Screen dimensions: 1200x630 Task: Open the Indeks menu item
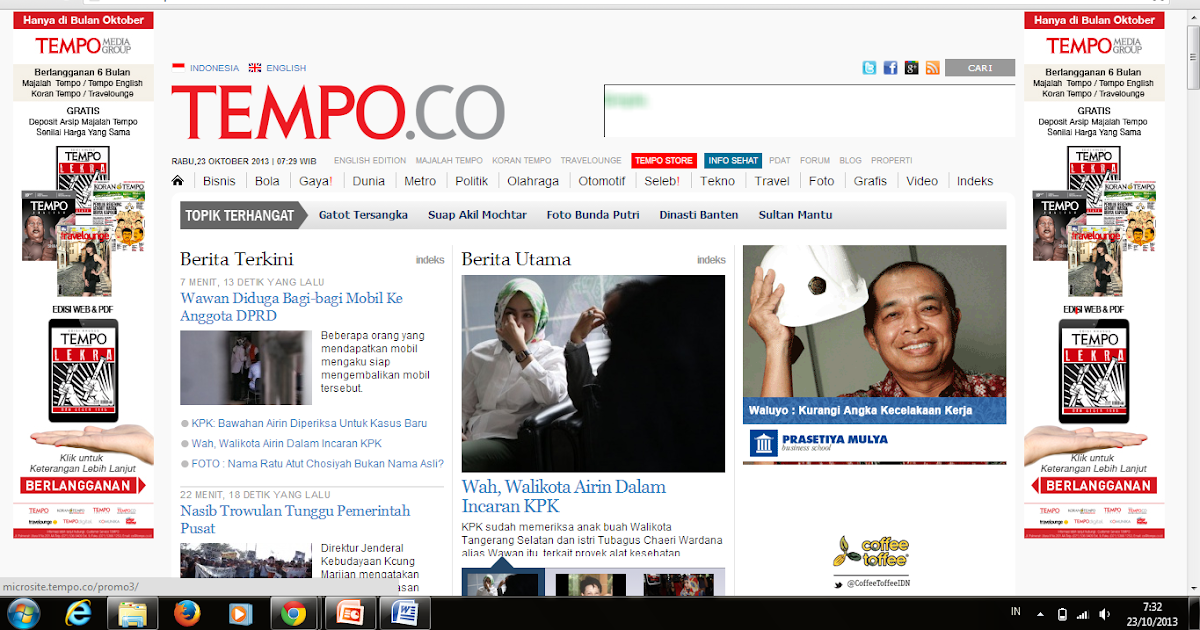tap(975, 181)
